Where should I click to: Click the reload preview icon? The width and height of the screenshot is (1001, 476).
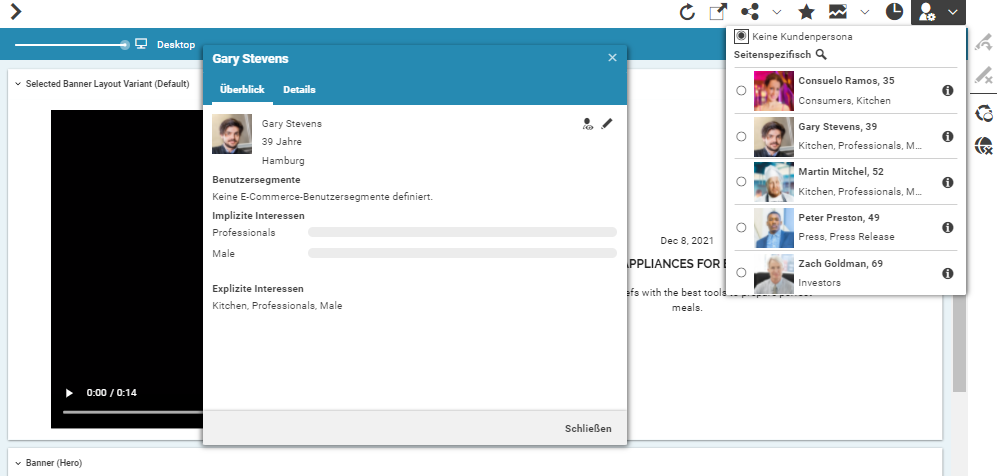coord(687,12)
